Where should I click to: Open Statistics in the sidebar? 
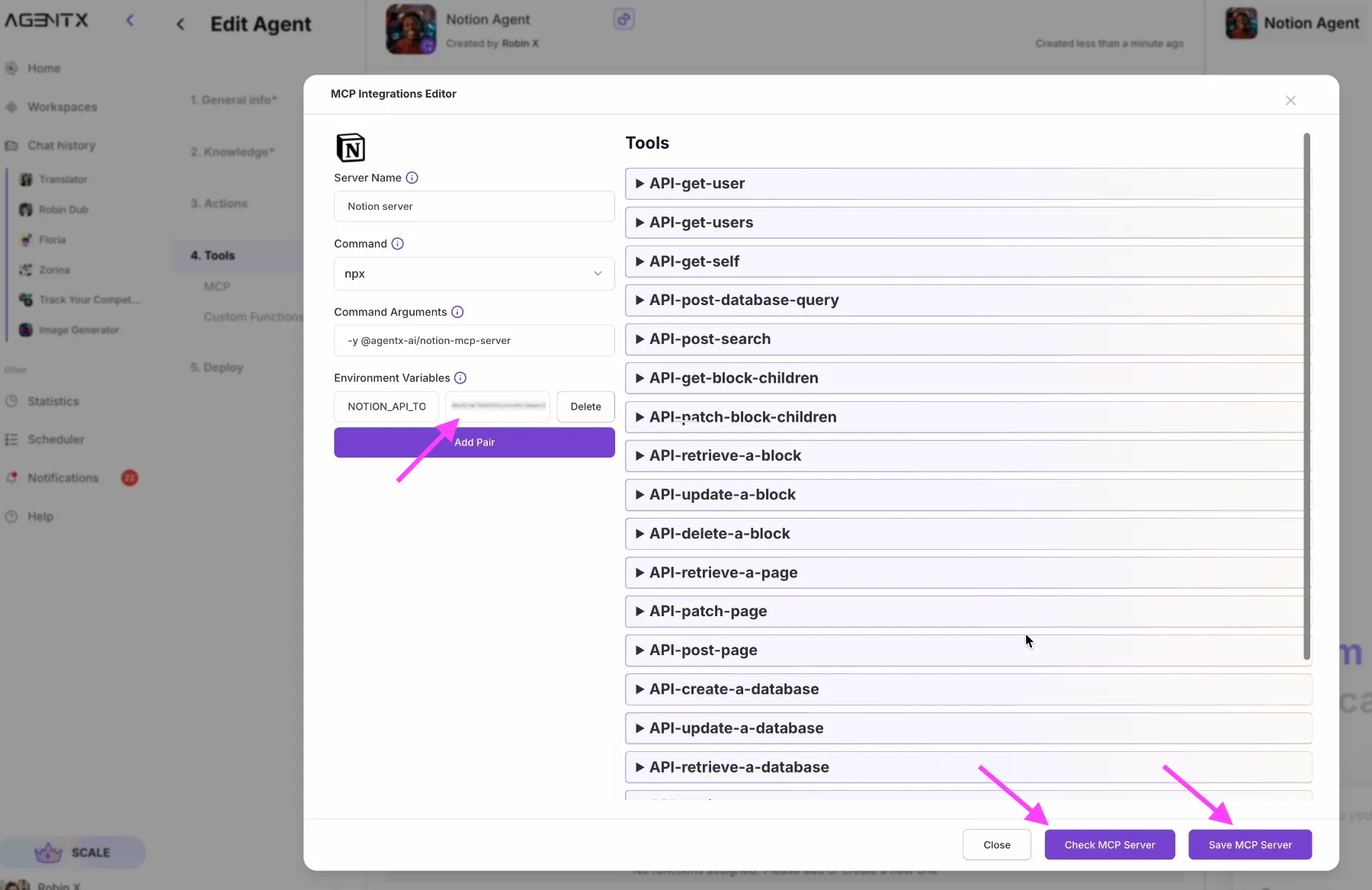point(53,401)
